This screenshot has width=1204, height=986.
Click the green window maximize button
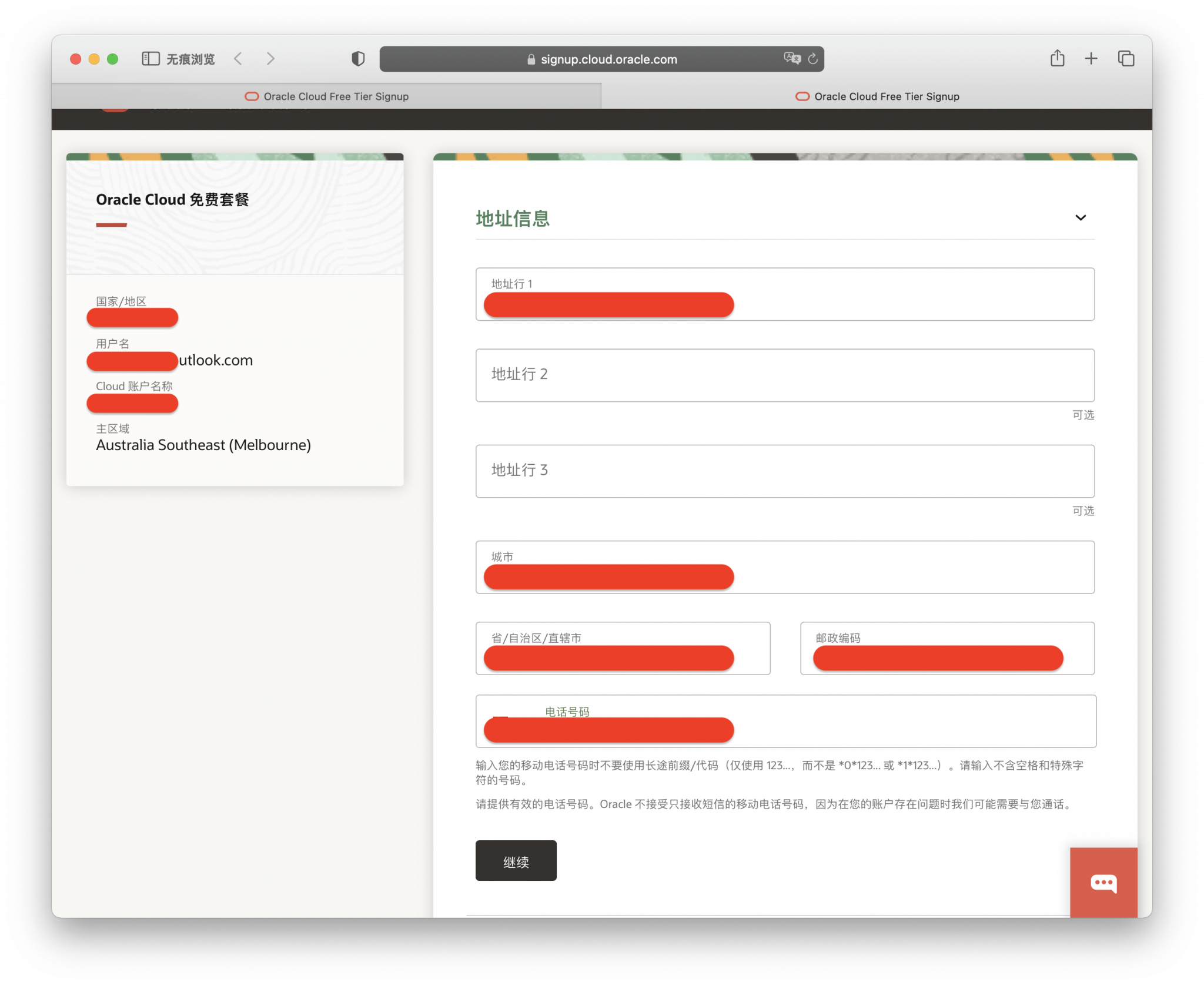tap(112, 59)
